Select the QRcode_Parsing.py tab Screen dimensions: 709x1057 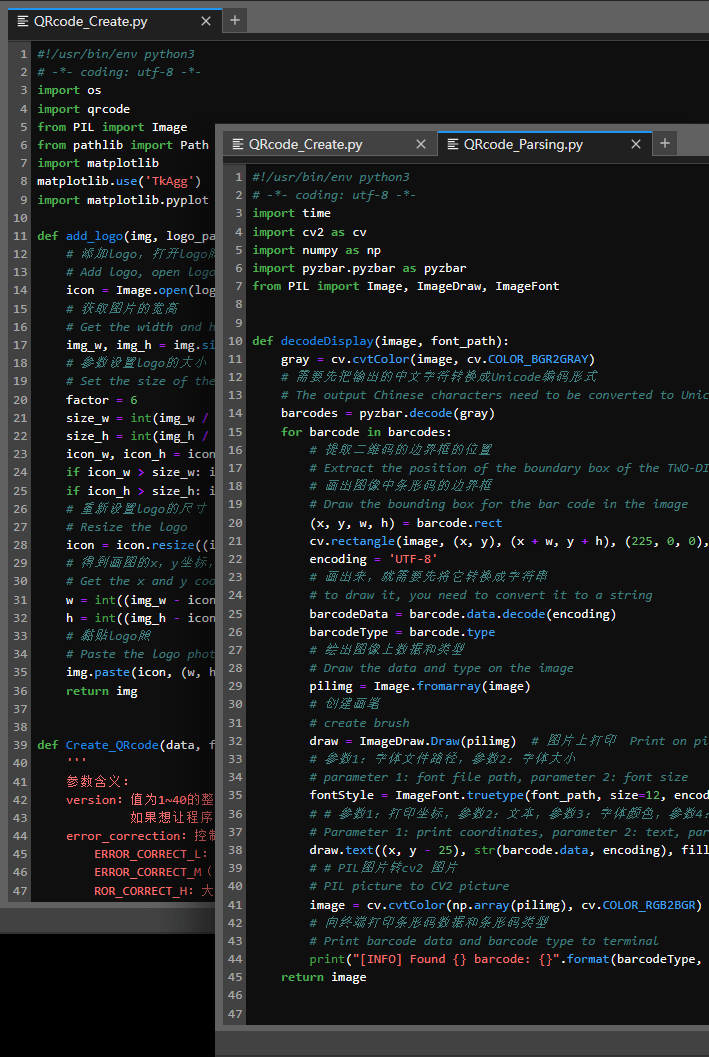(545, 144)
